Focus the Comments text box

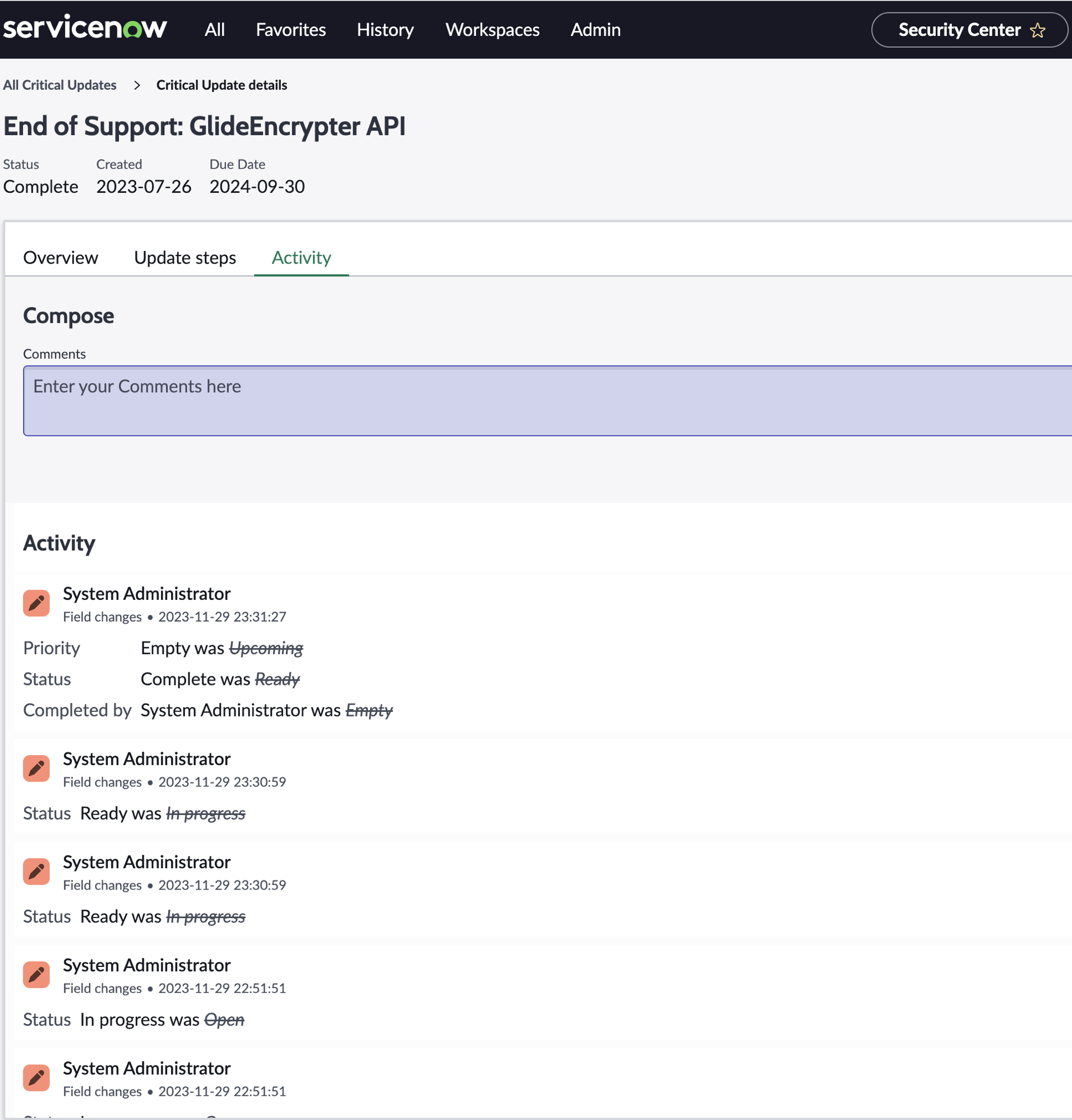(x=547, y=401)
